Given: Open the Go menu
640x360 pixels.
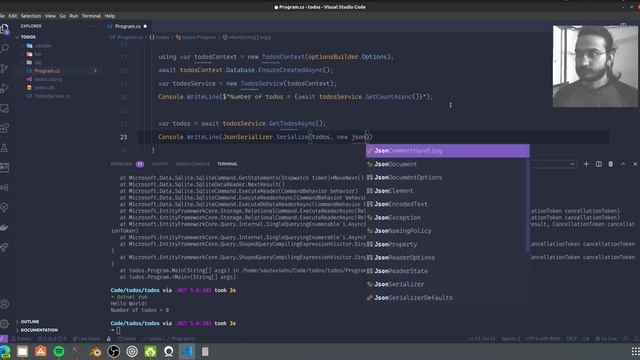Looking at the screenshot, I should [62, 16].
